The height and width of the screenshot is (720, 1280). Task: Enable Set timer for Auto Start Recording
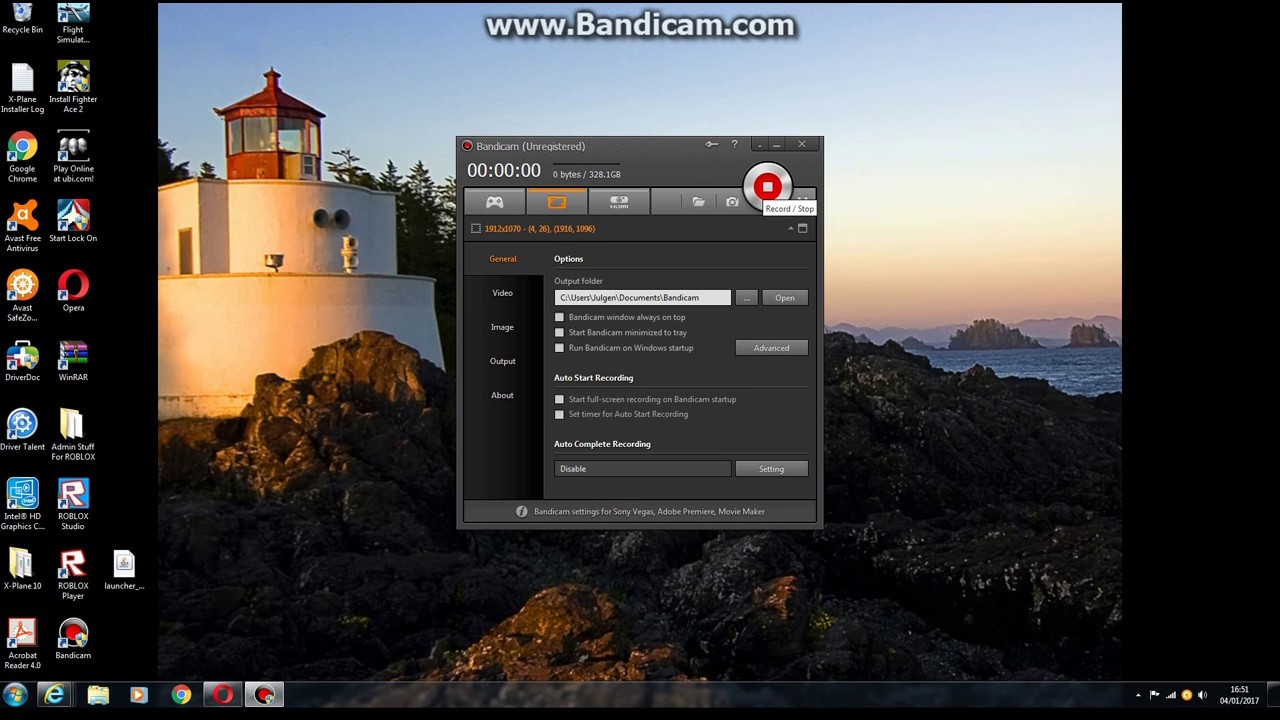[x=559, y=414]
